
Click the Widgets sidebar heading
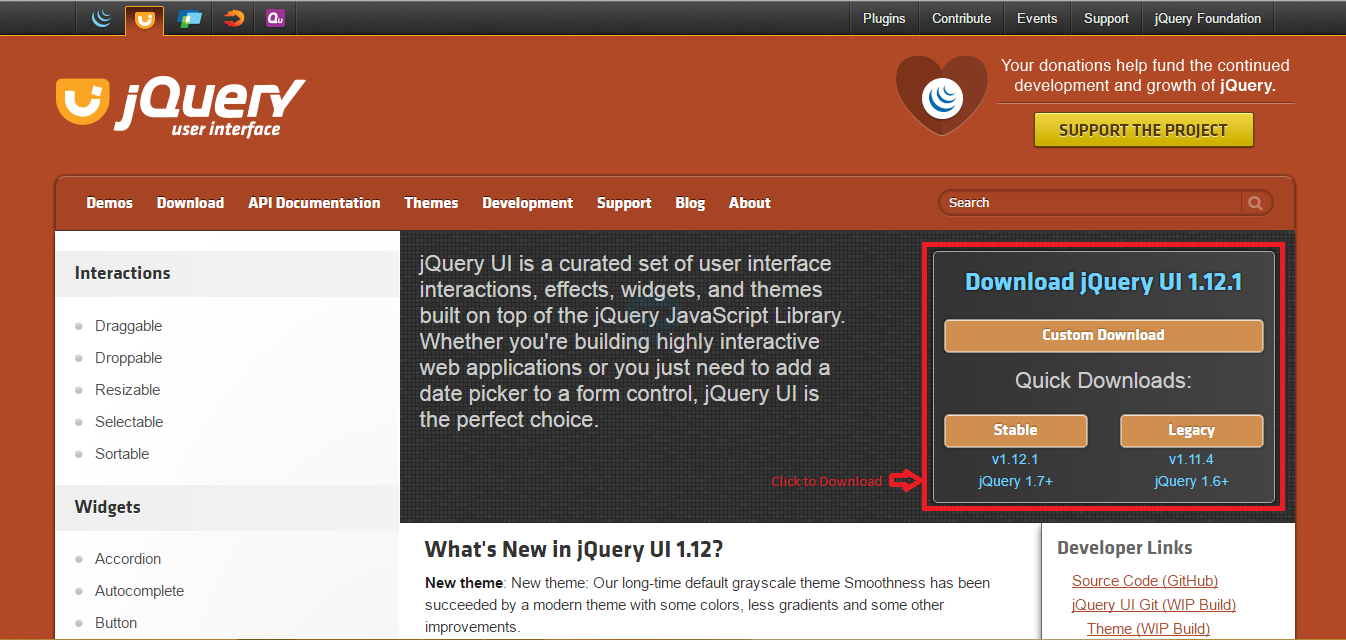(108, 507)
